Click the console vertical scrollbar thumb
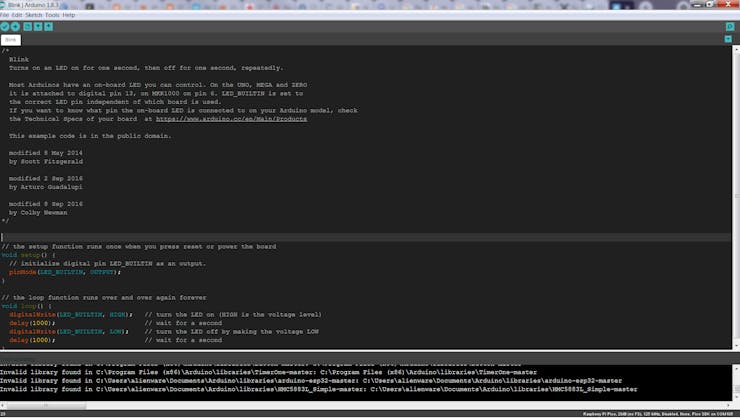The width and height of the screenshot is (740, 418). (x=736, y=390)
